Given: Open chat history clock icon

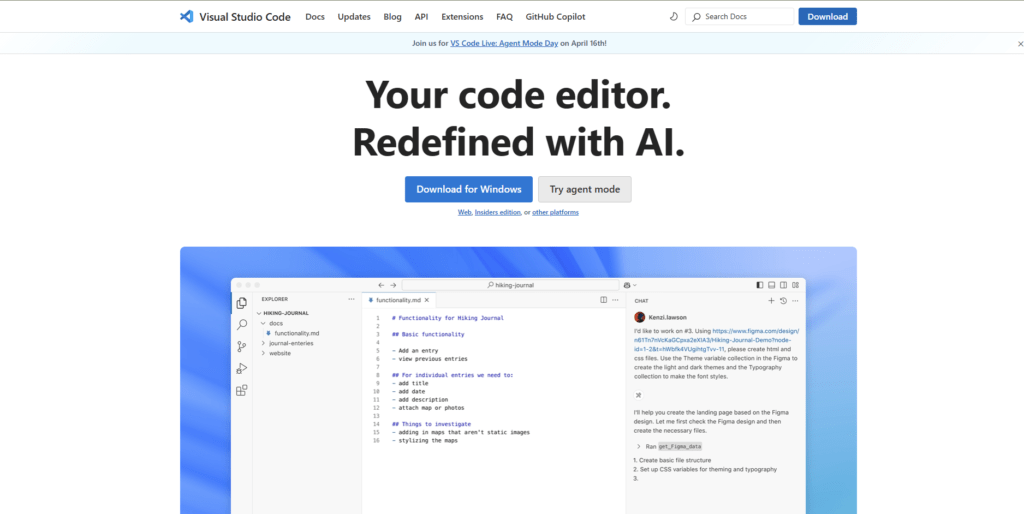Looking at the screenshot, I should (x=783, y=300).
